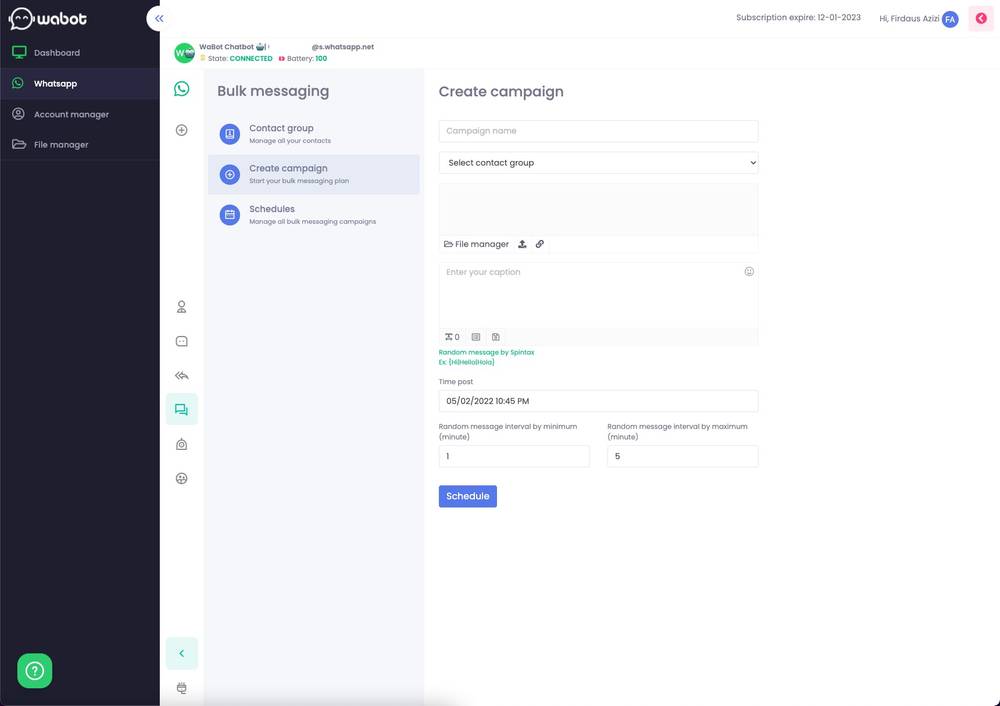Collapse sidebar with the bottom-left arrow
The width and height of the screenshot is (1000, 706).
[179, 651]
